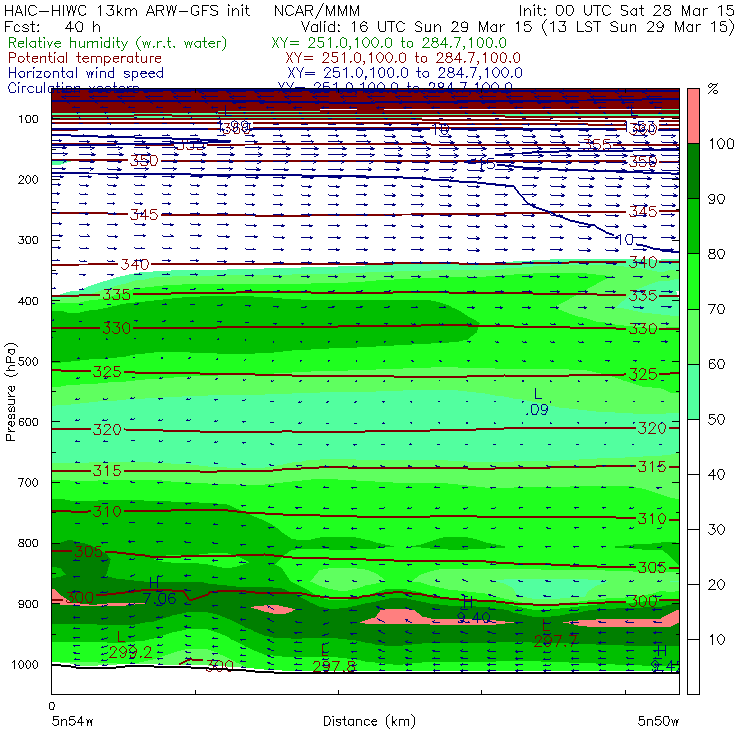Click the red "L 297.8" temperature minimum marker
This screenshot has height=740, width=740.
pos(334,658)
